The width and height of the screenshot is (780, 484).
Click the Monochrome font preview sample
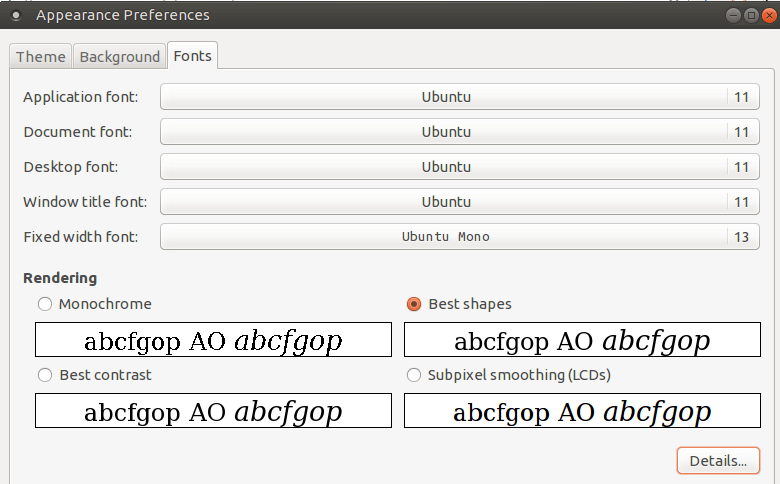pos(213,340)
